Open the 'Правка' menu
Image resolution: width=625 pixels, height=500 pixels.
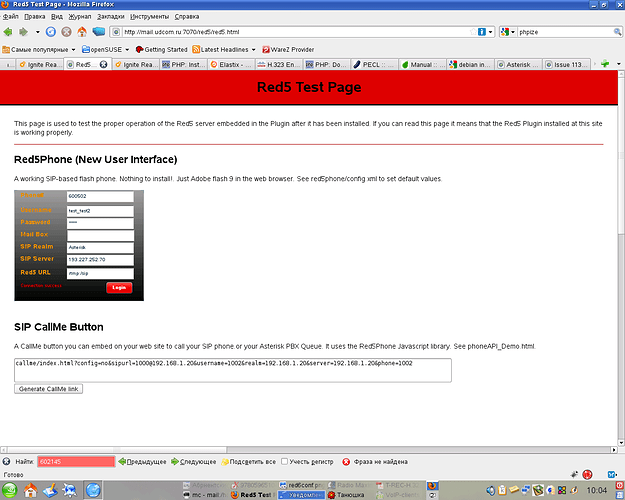click(x=35, y=16)
